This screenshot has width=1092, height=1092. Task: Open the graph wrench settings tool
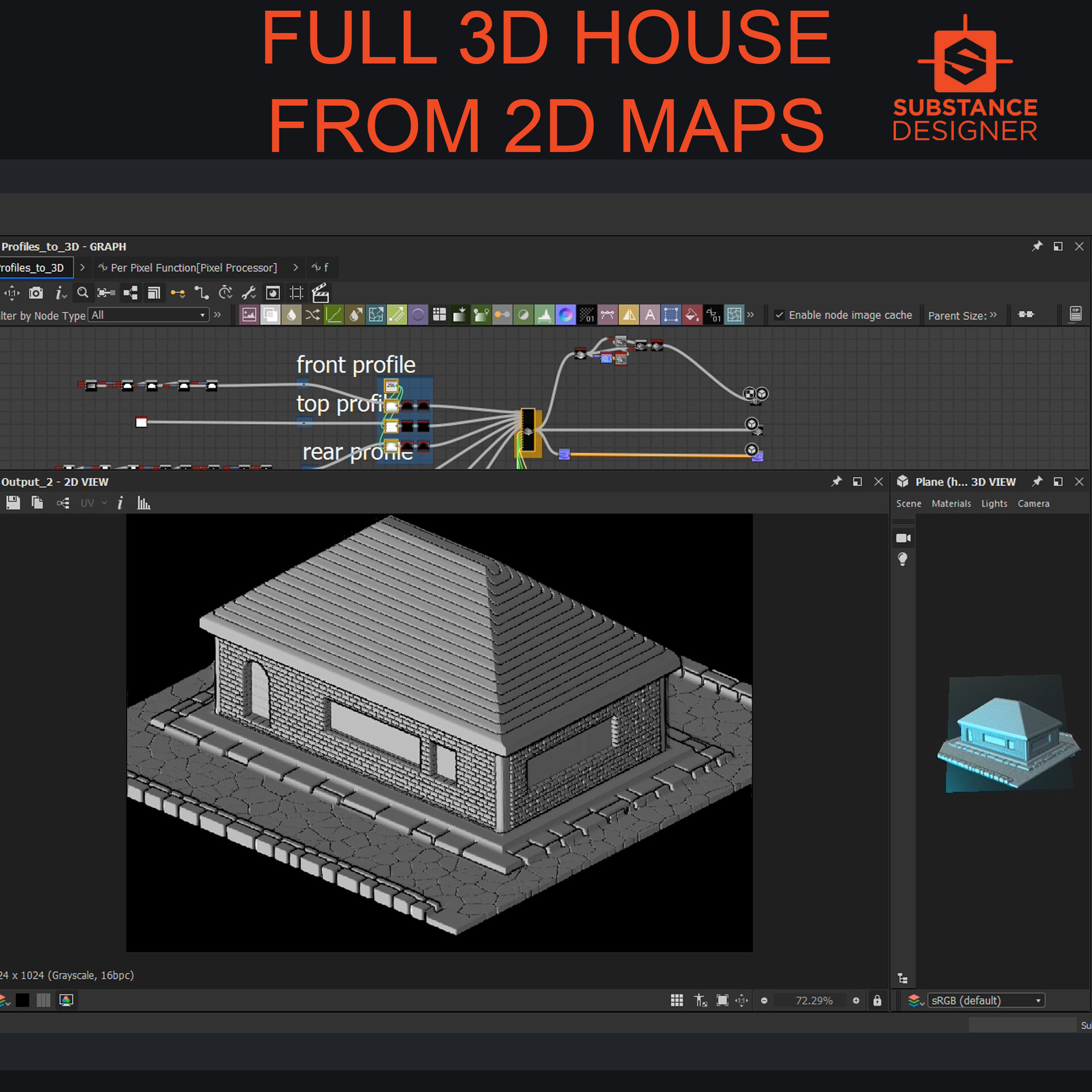249,293
